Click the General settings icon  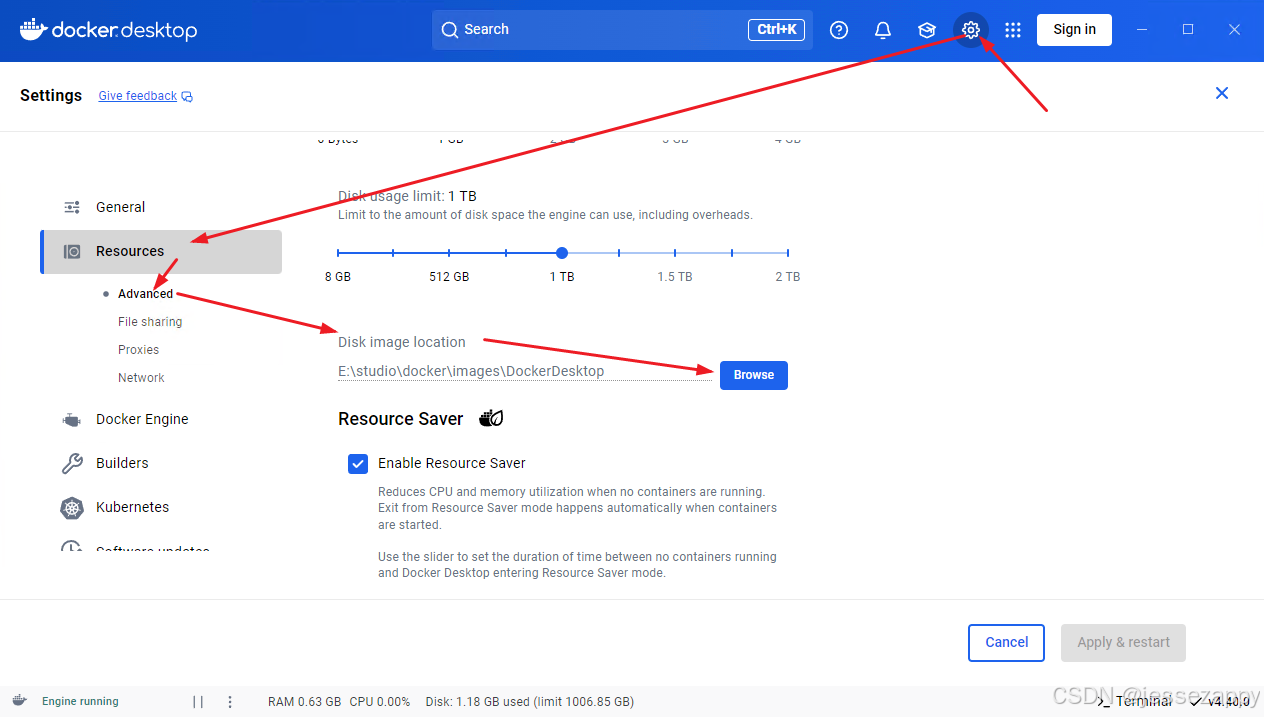[x=72, y=207]
